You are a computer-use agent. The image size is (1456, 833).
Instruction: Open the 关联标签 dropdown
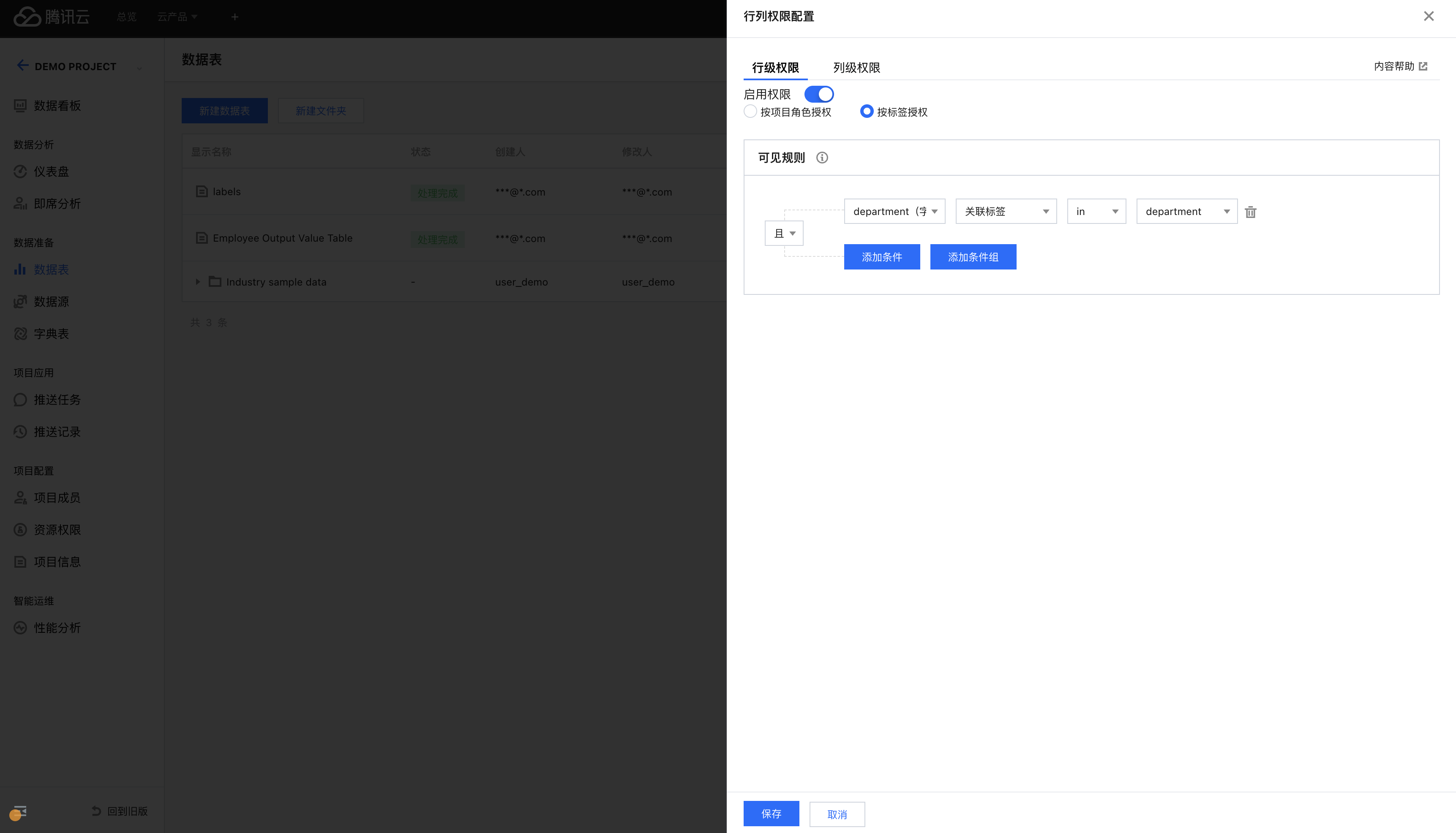1006,212
